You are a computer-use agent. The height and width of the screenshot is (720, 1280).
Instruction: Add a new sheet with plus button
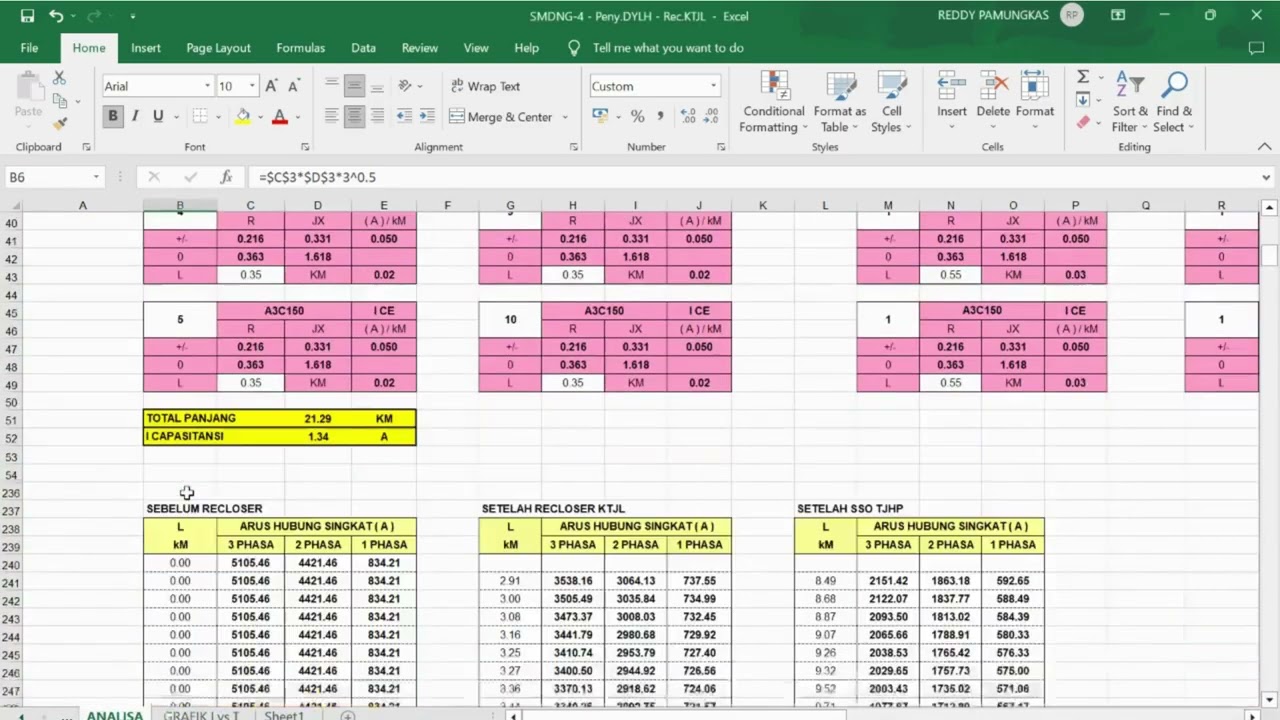click(x=348, y=715)
